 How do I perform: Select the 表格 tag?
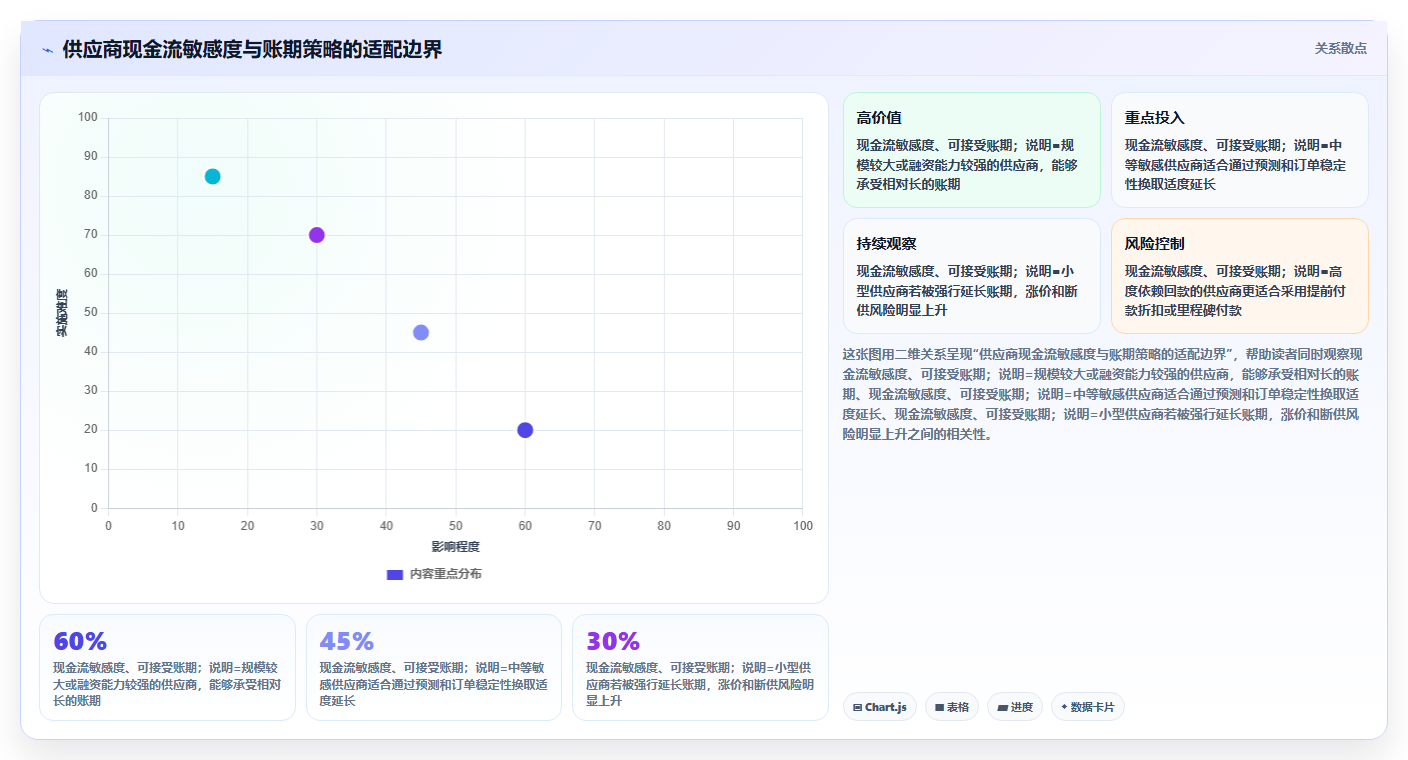952,707
